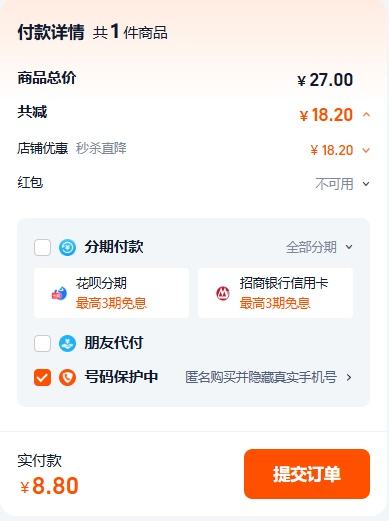
Task: Click the 秒杀直降 promotion label
Action: pos(101,148)
